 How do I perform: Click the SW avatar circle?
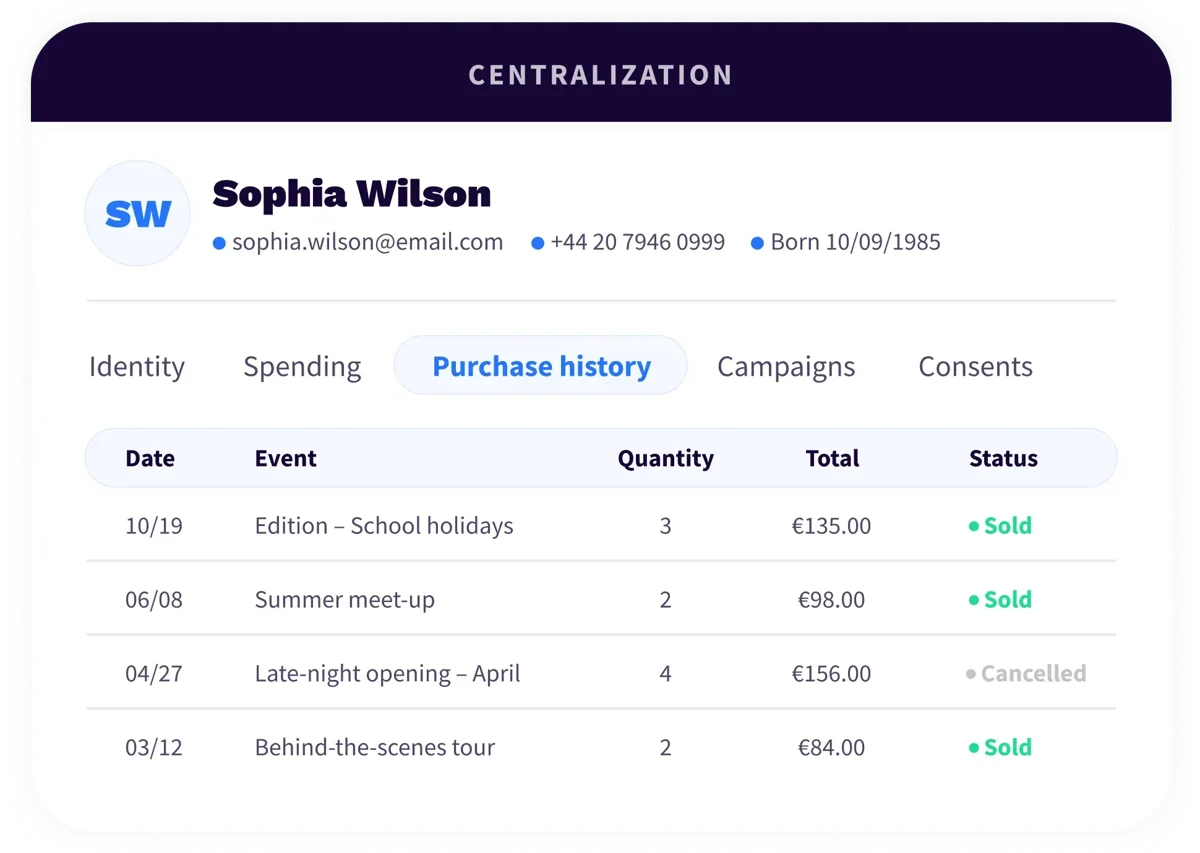click(x=137, y=213)
